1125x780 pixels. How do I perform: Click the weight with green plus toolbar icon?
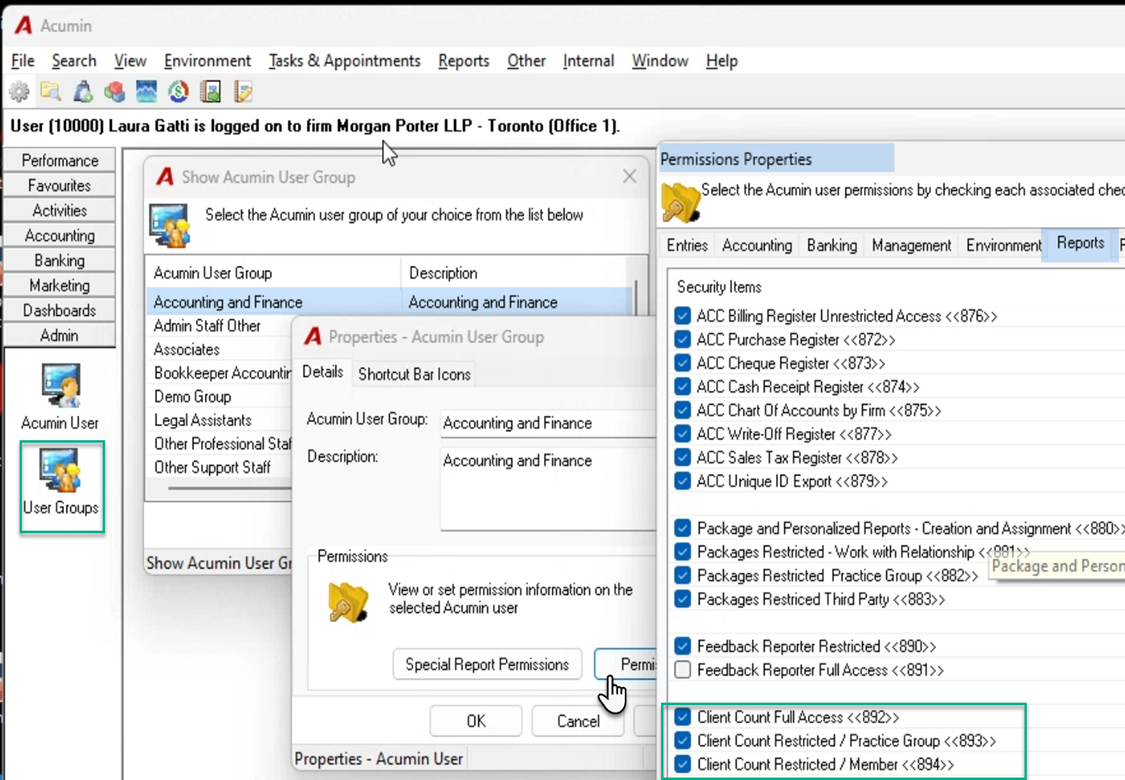pyautogui.click(x=83, y=92)
